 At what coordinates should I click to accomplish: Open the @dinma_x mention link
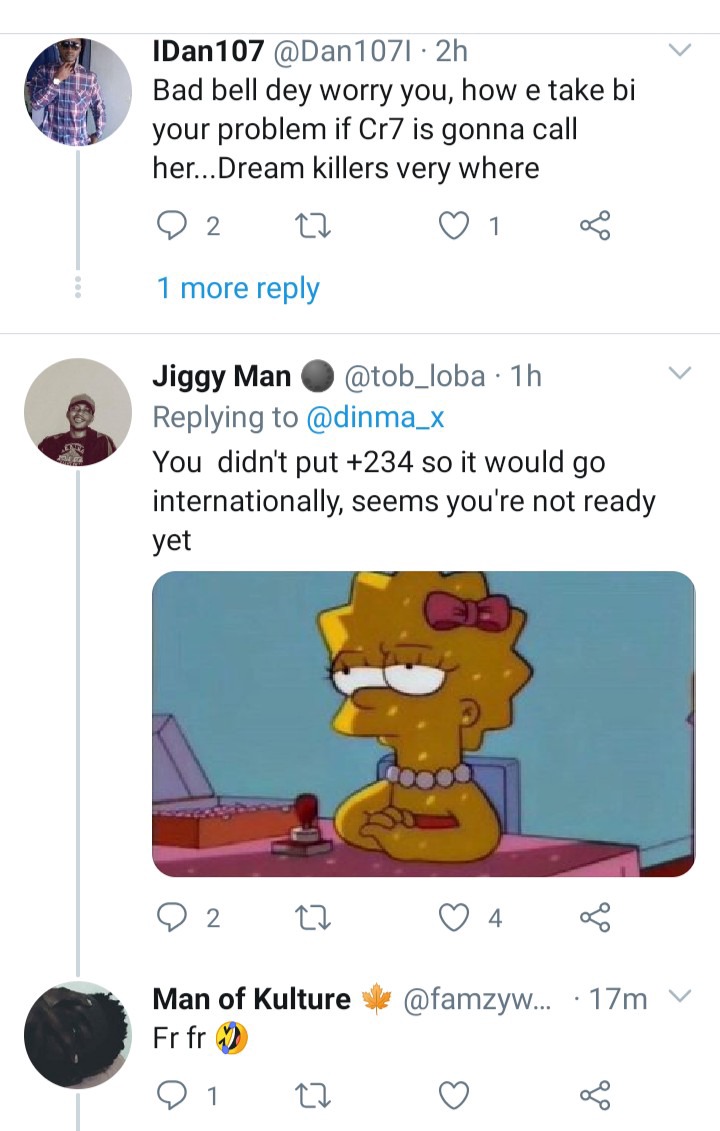pyautogui.click(x=375, y=417)
